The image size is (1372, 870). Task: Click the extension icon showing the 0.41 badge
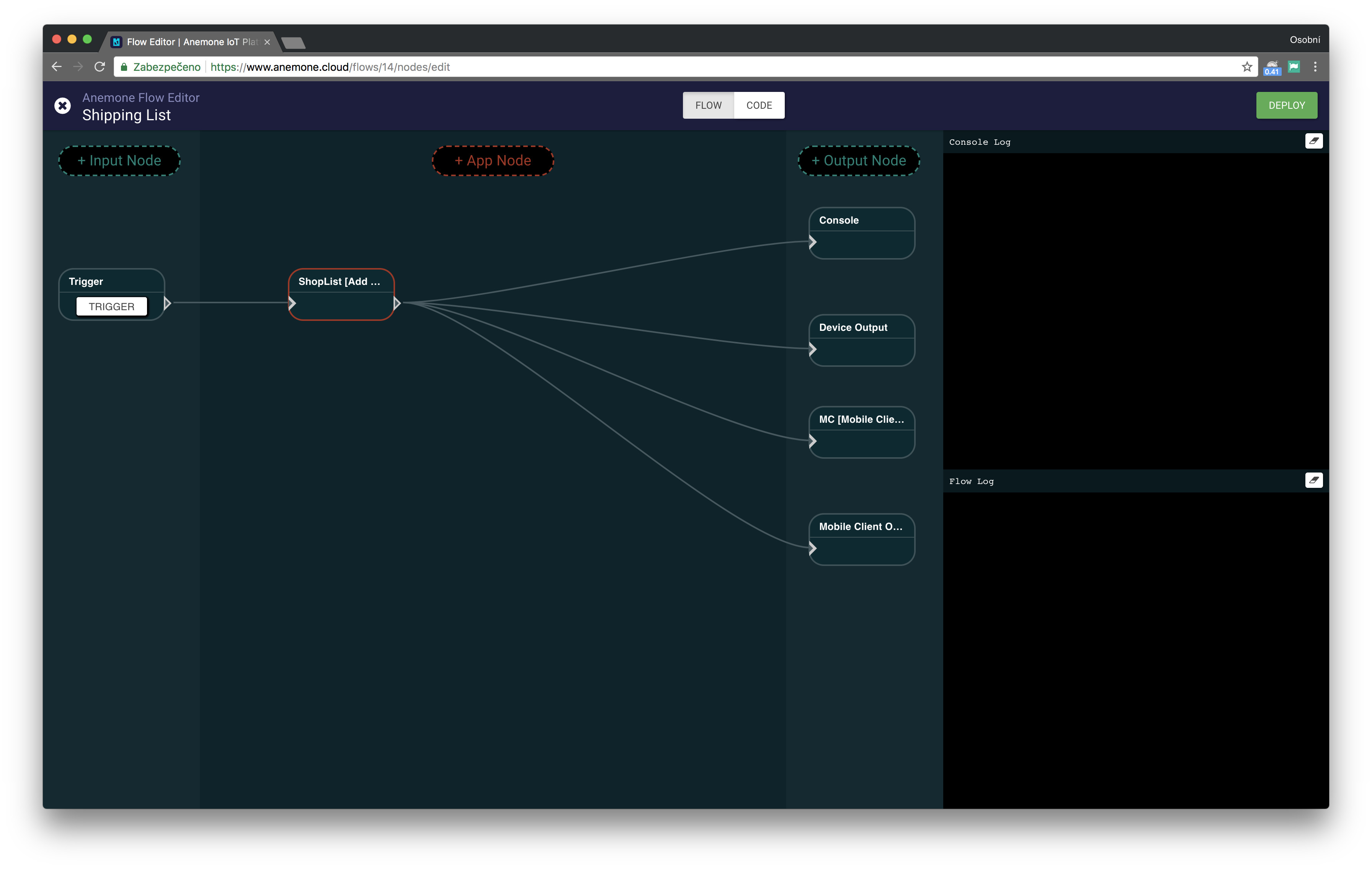(x=1272, y=67)
